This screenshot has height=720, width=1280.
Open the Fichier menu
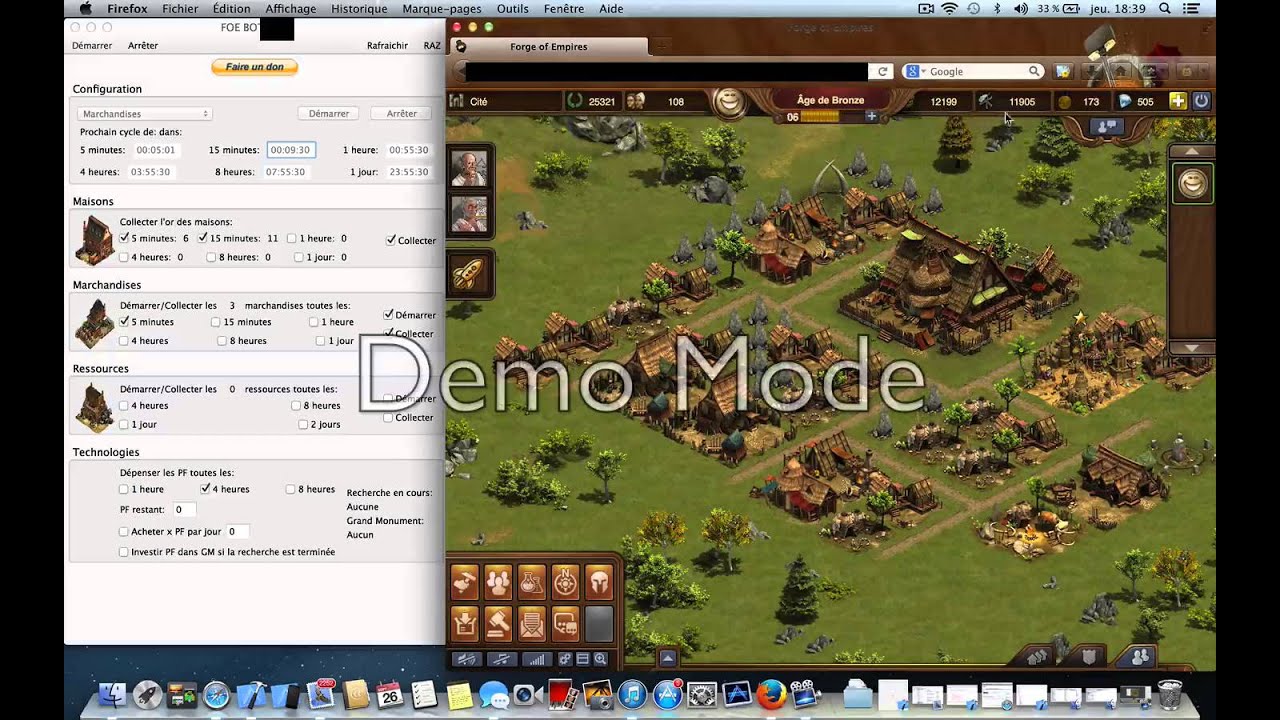tap(180, 9)
